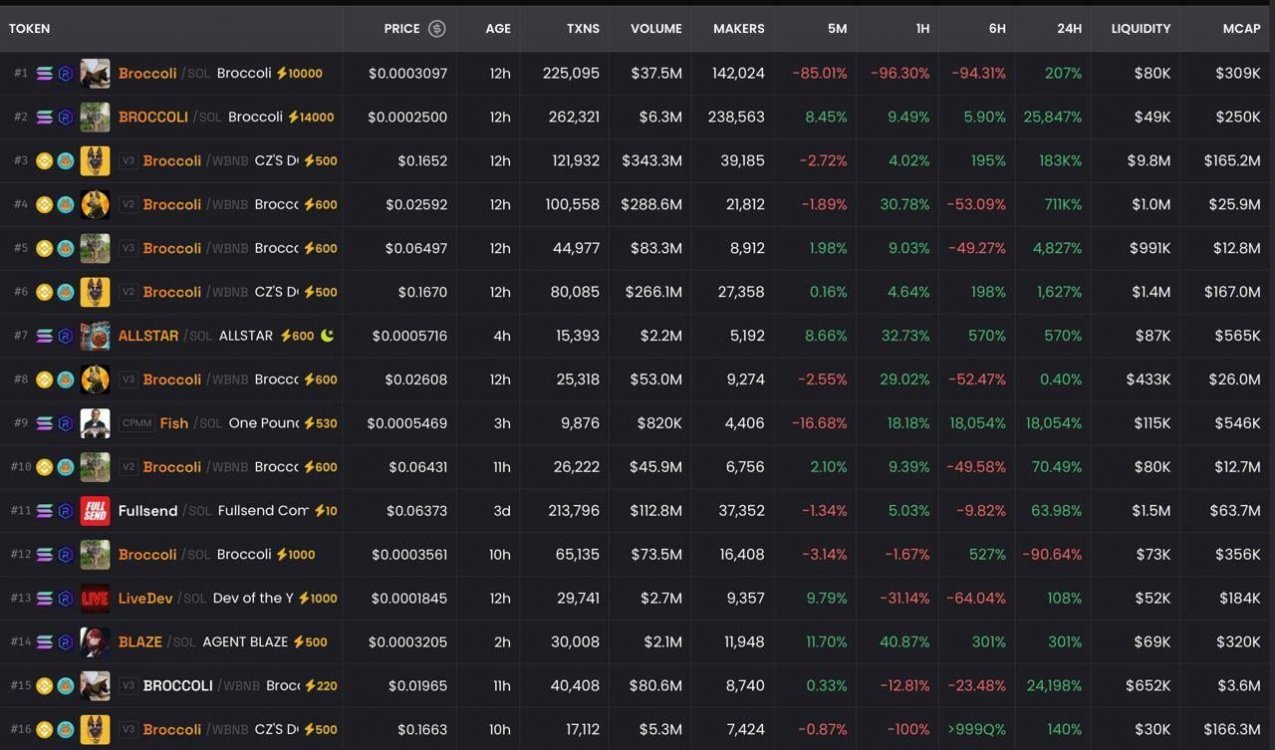The width and height of the screenshot is (1275, 750).
Task: Open the ALLSTAR token link
Action: 148,336
